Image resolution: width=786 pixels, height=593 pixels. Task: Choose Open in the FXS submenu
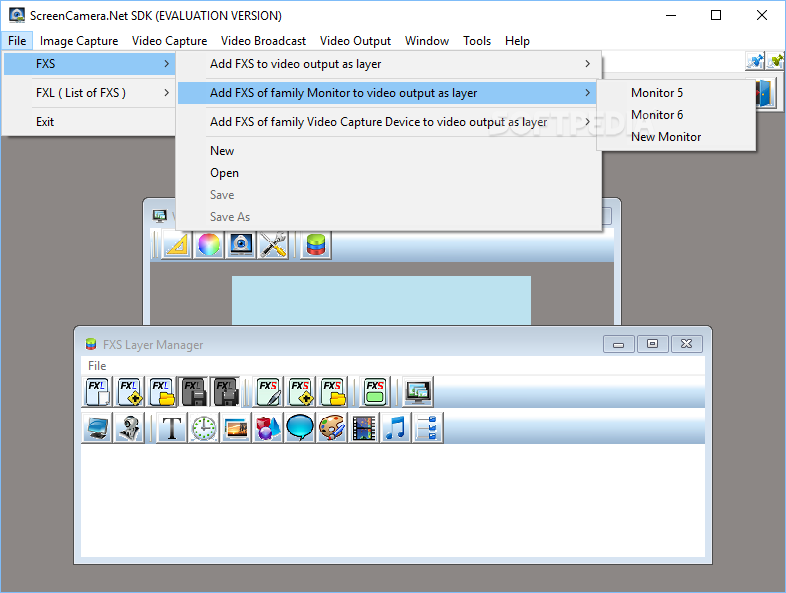388,173
